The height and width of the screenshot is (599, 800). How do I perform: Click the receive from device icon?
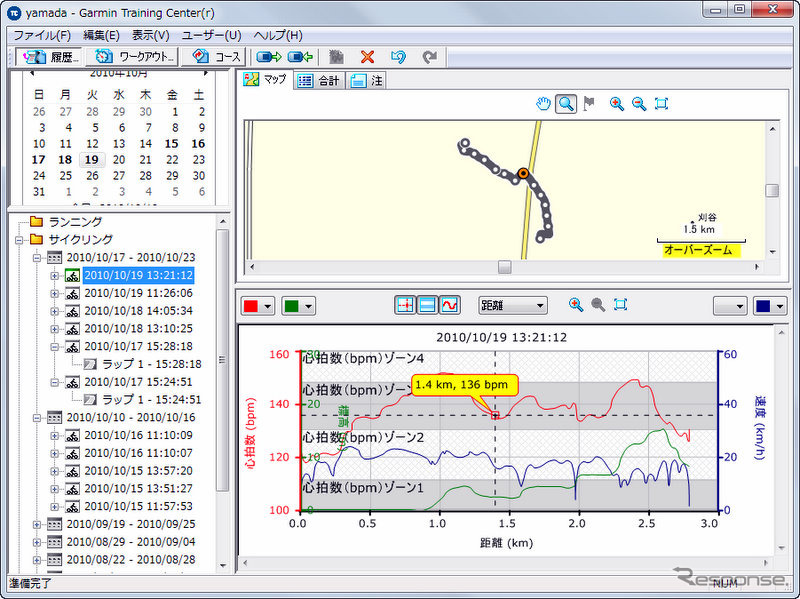[300, 57]
